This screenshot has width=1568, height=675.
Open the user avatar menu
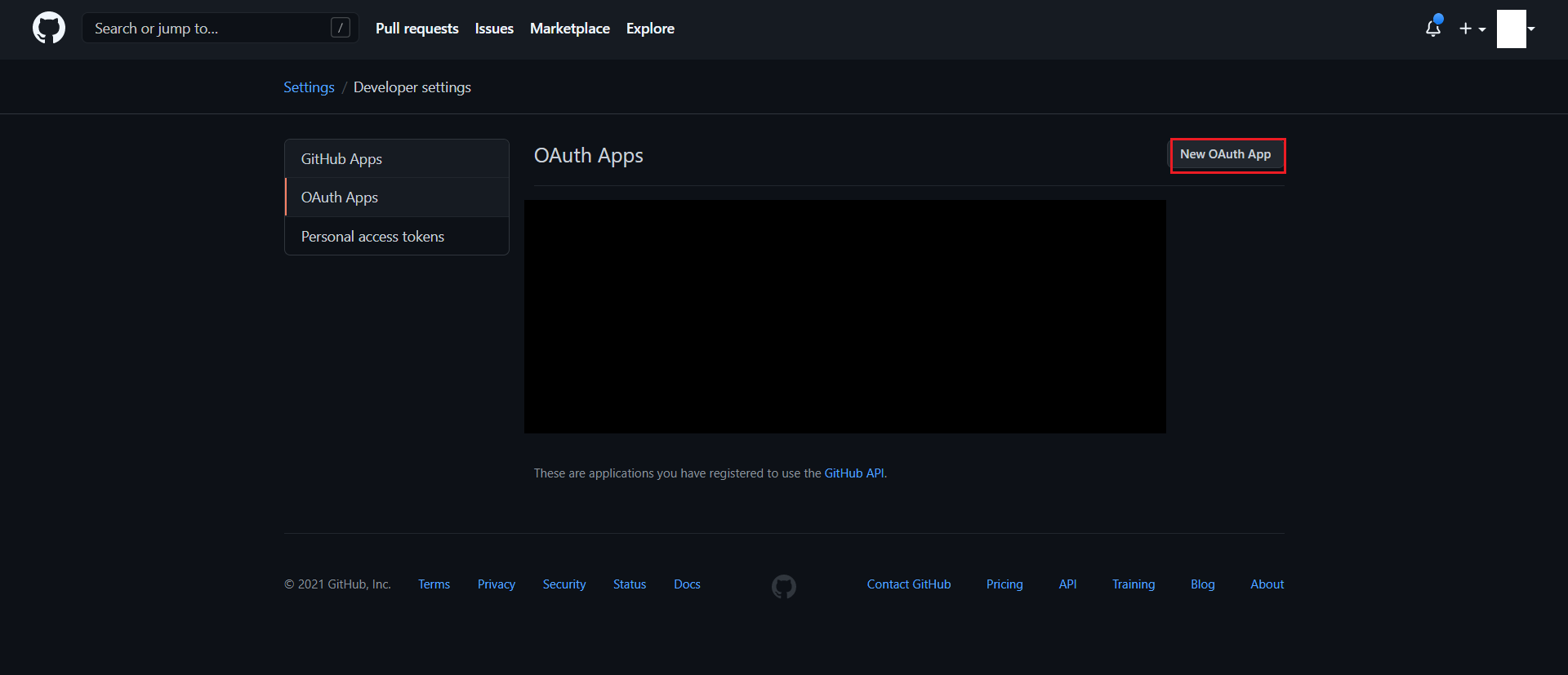(1516, 29)
